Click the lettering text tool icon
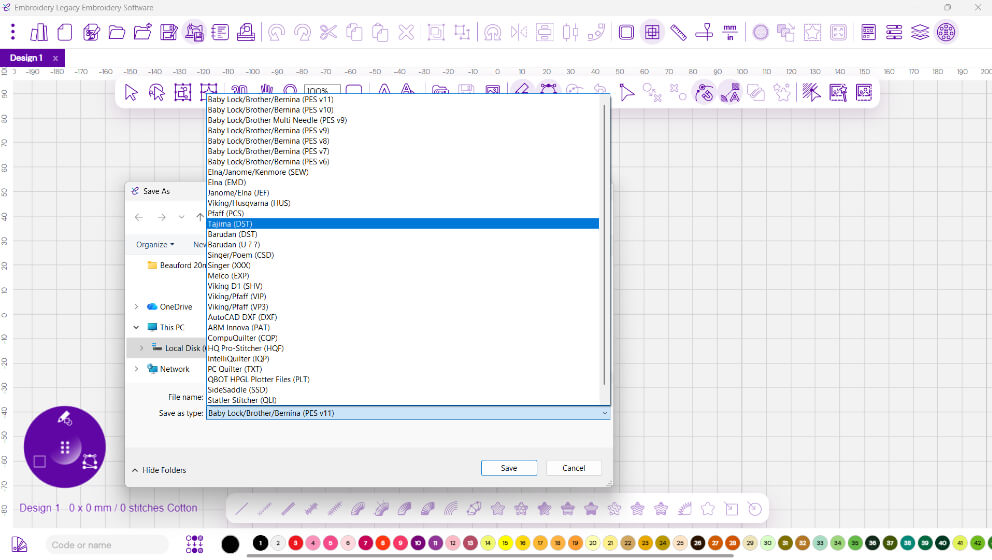 (x=384, y=90)
